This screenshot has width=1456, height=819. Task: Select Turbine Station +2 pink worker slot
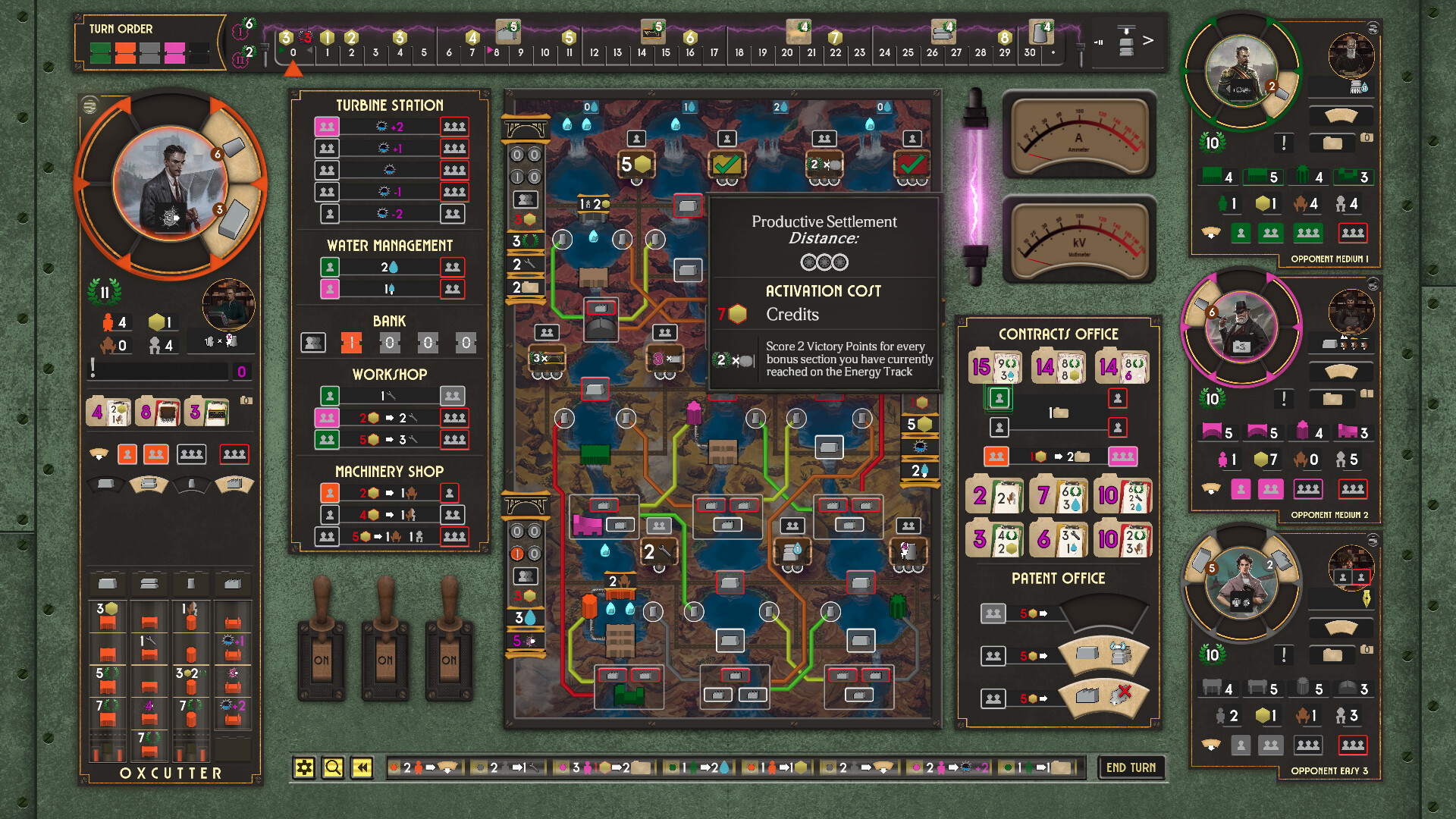[x=327, y=127]
